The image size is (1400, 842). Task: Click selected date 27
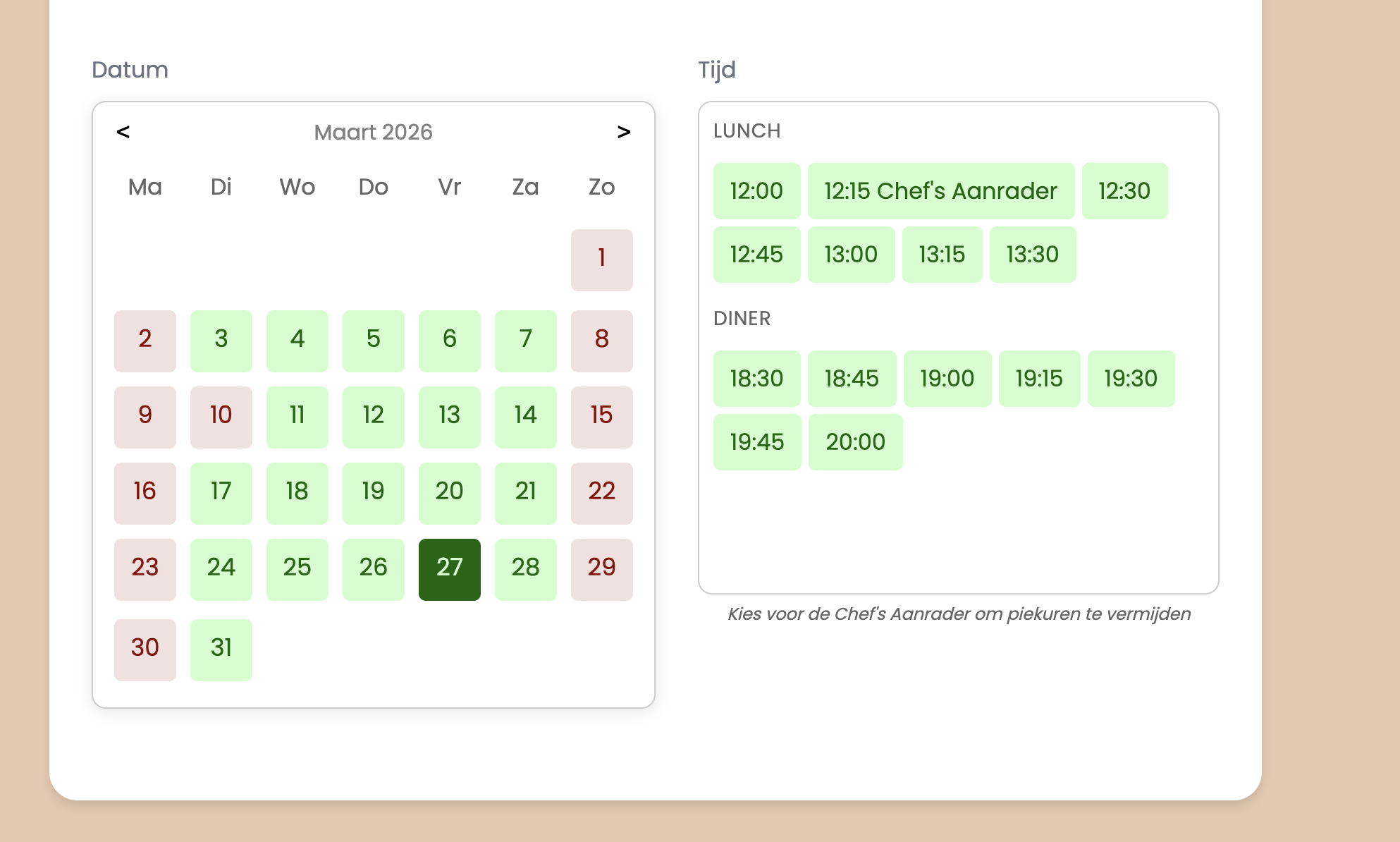point(450,569)
